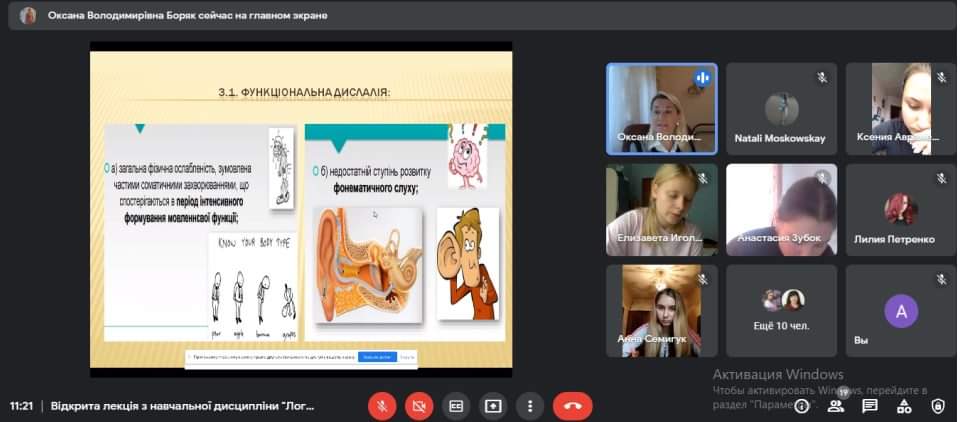Click Лилия Петренко's muted mic icon

point(941,178)
